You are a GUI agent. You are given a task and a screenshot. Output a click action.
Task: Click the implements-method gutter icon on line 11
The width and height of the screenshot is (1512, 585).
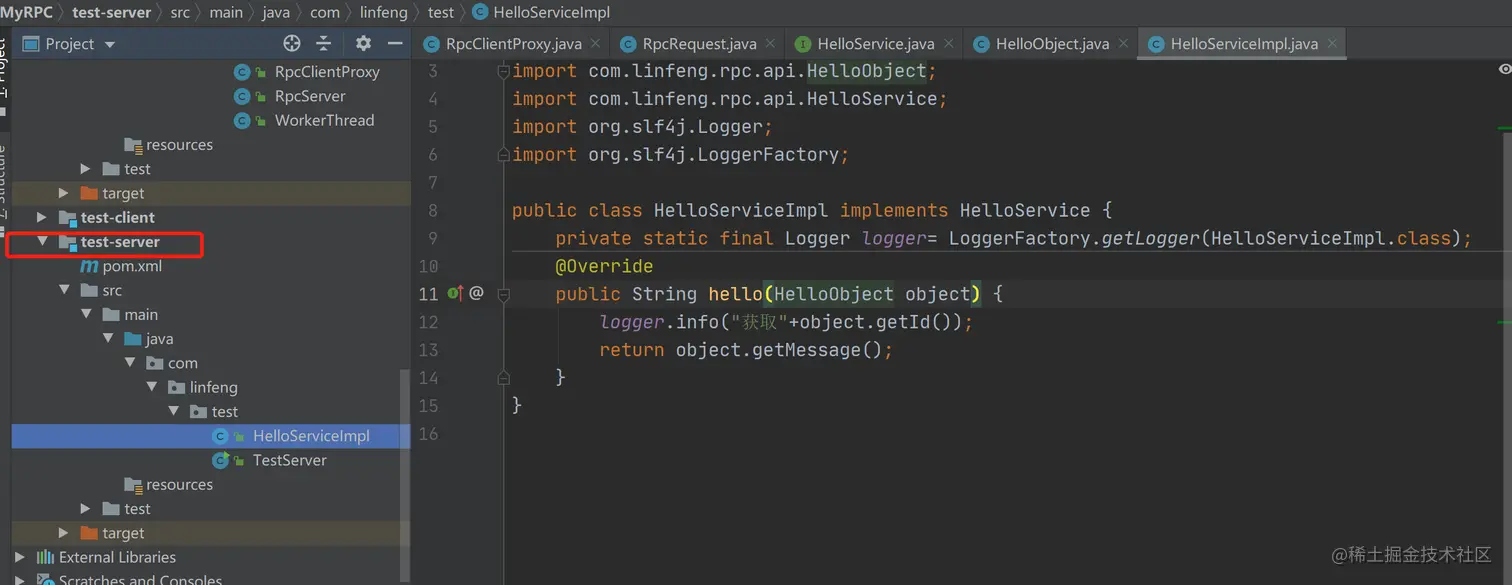[x=455, y=293]
